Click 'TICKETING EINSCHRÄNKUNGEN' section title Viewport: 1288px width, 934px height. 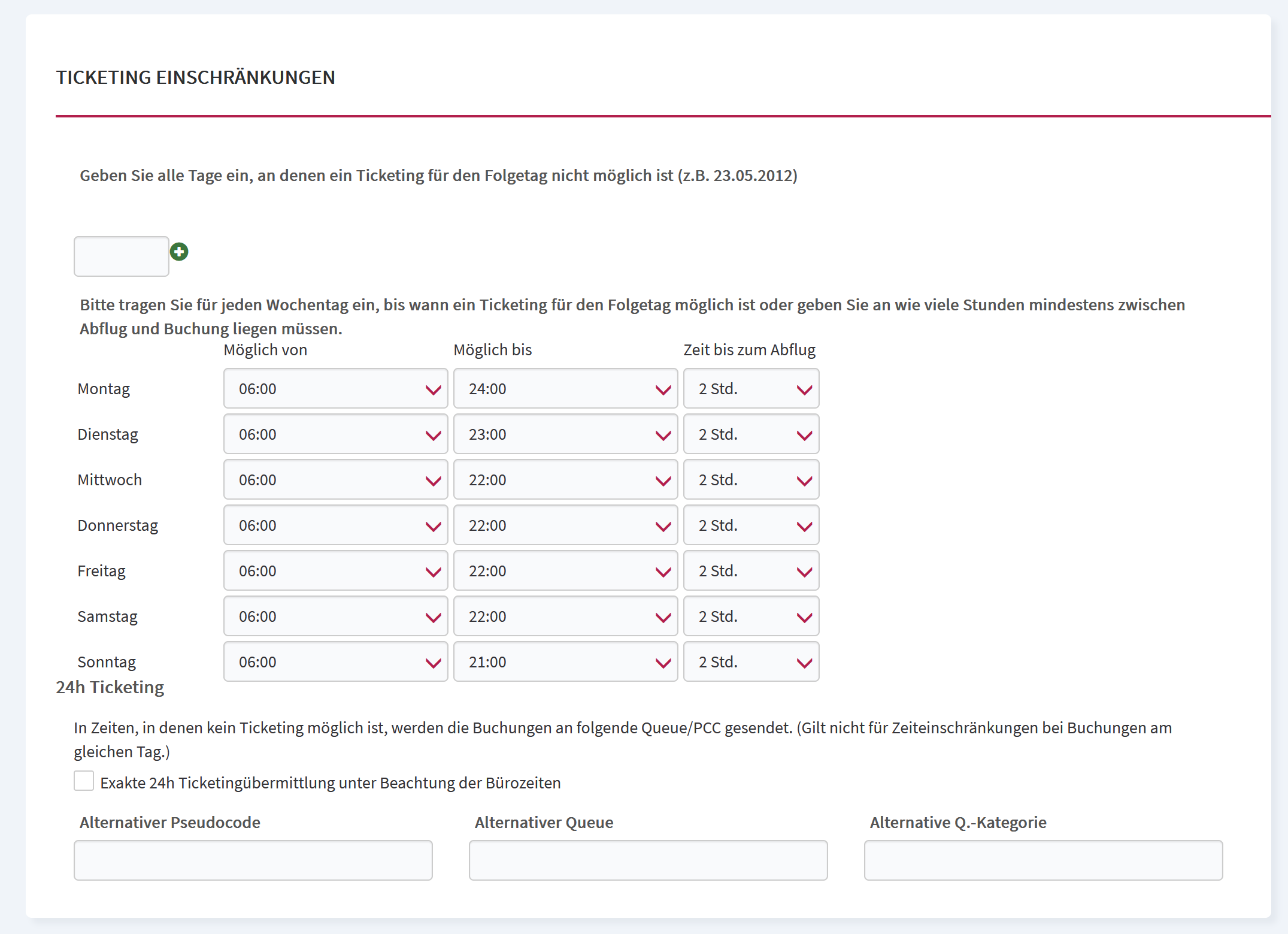point(196,77)
